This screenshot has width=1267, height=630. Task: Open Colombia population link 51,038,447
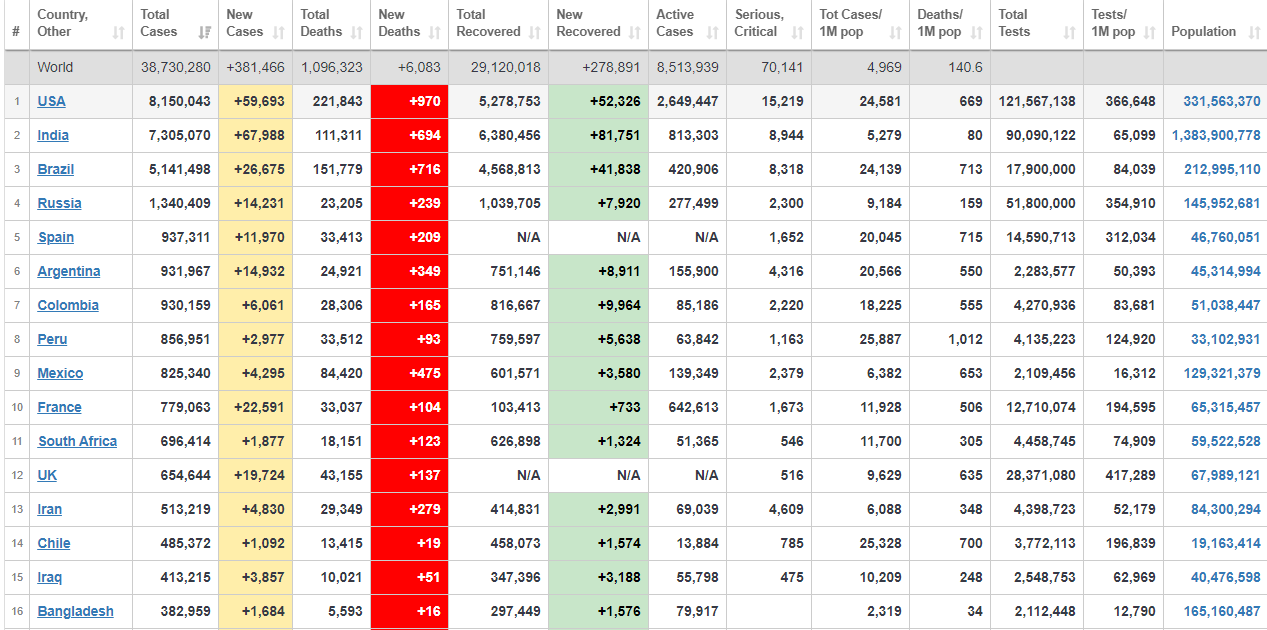[1226, 305]
